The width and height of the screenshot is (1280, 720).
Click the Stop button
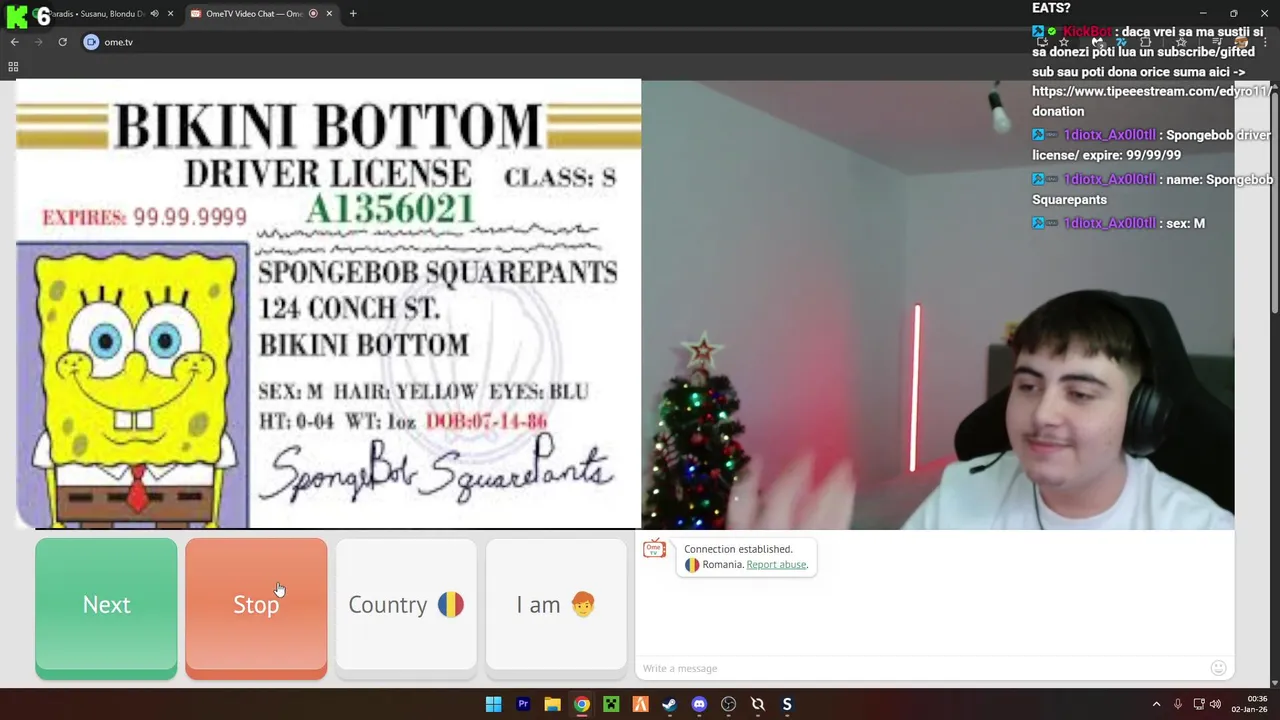(256, 609)
